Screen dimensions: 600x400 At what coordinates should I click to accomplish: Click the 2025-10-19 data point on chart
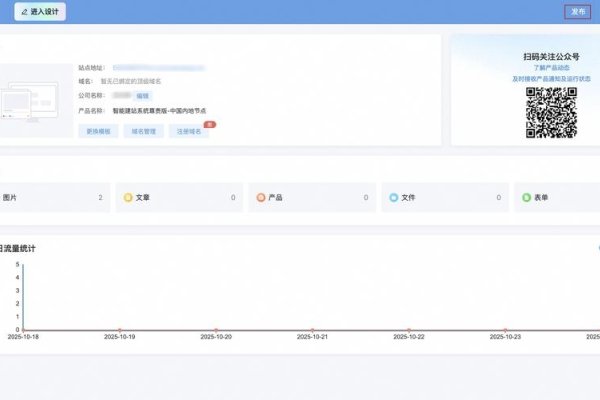coord(120,330)
